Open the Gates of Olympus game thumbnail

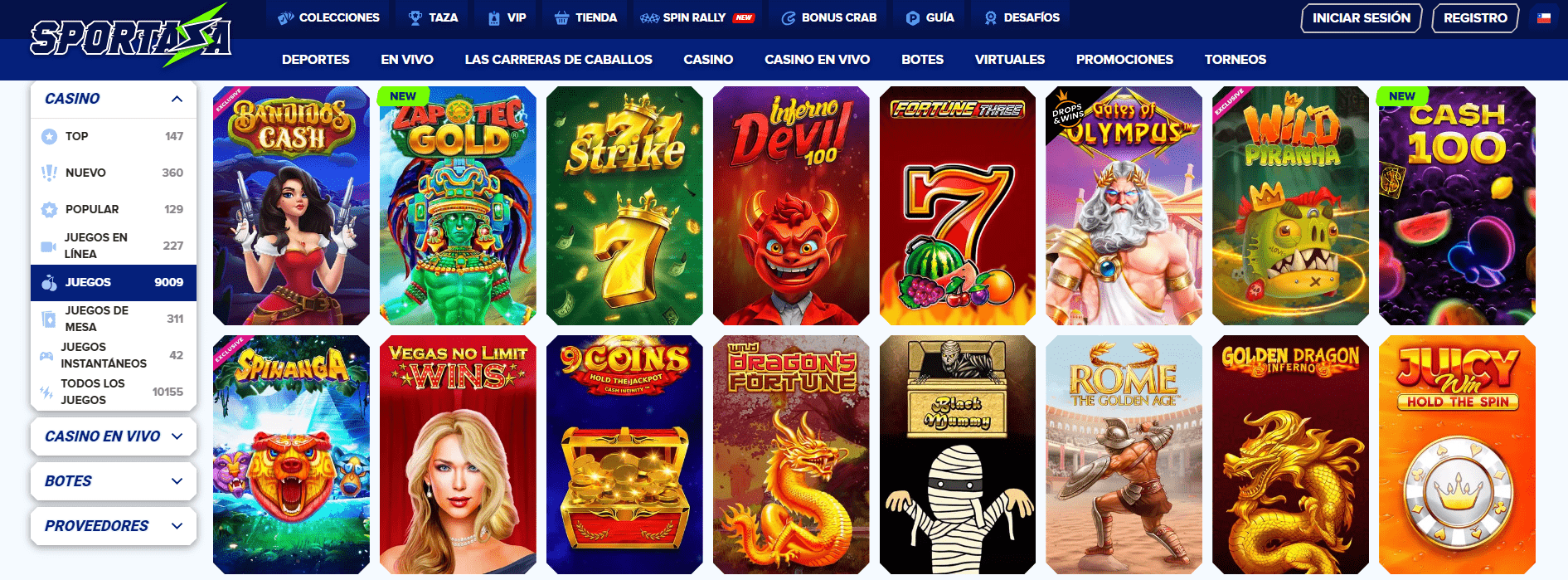(x=1124, y=206)
